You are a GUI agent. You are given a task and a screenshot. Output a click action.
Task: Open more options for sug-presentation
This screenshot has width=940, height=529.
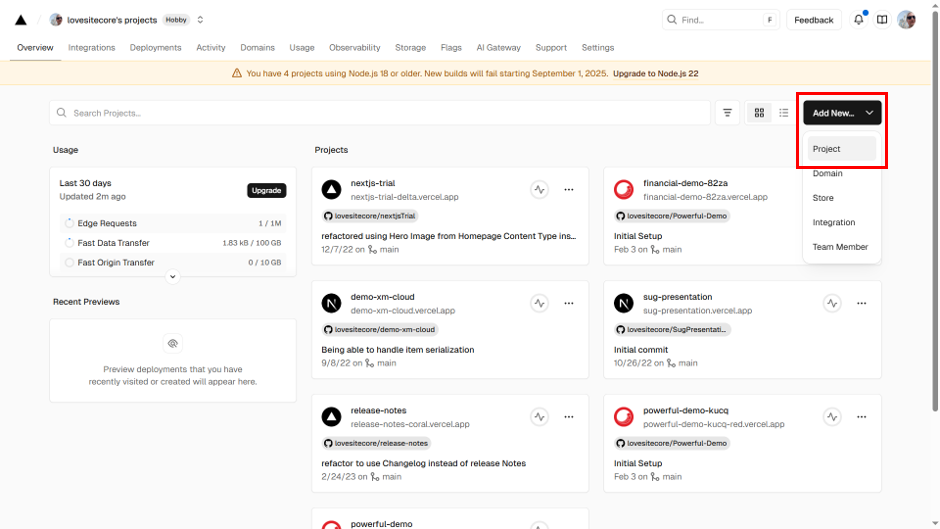(861, 303)
